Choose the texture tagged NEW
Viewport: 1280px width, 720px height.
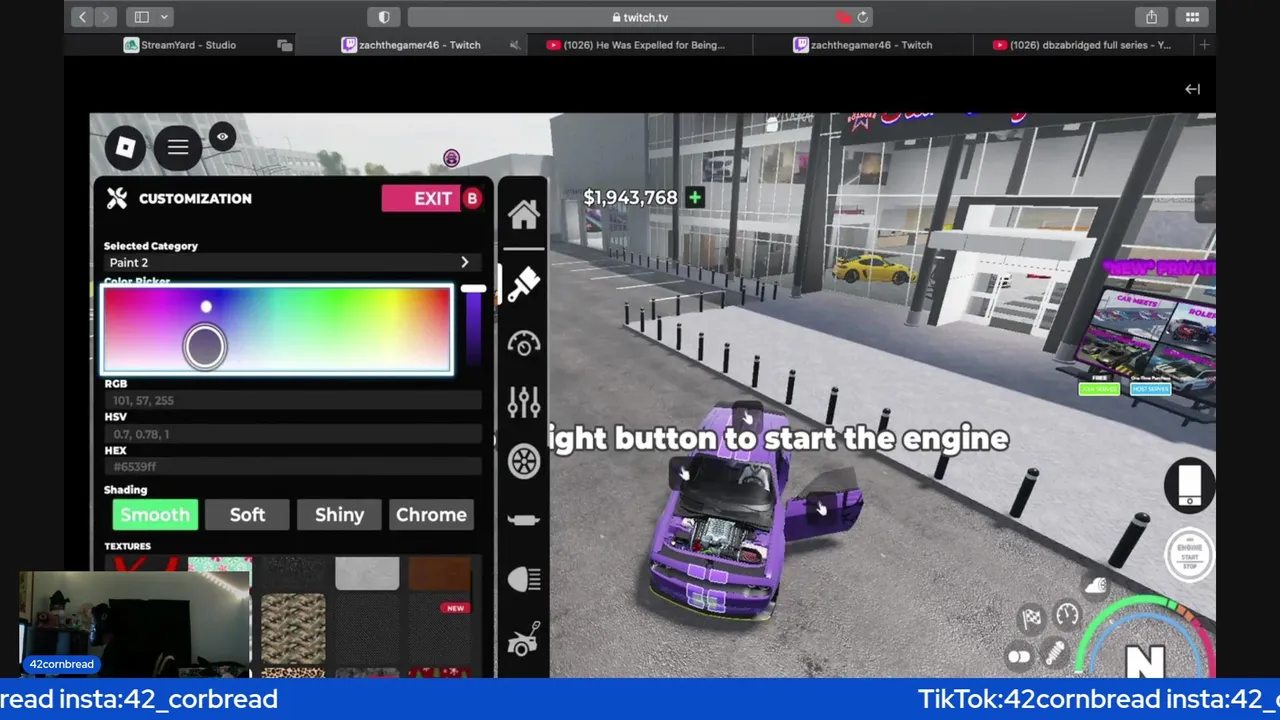click(440, 629)
